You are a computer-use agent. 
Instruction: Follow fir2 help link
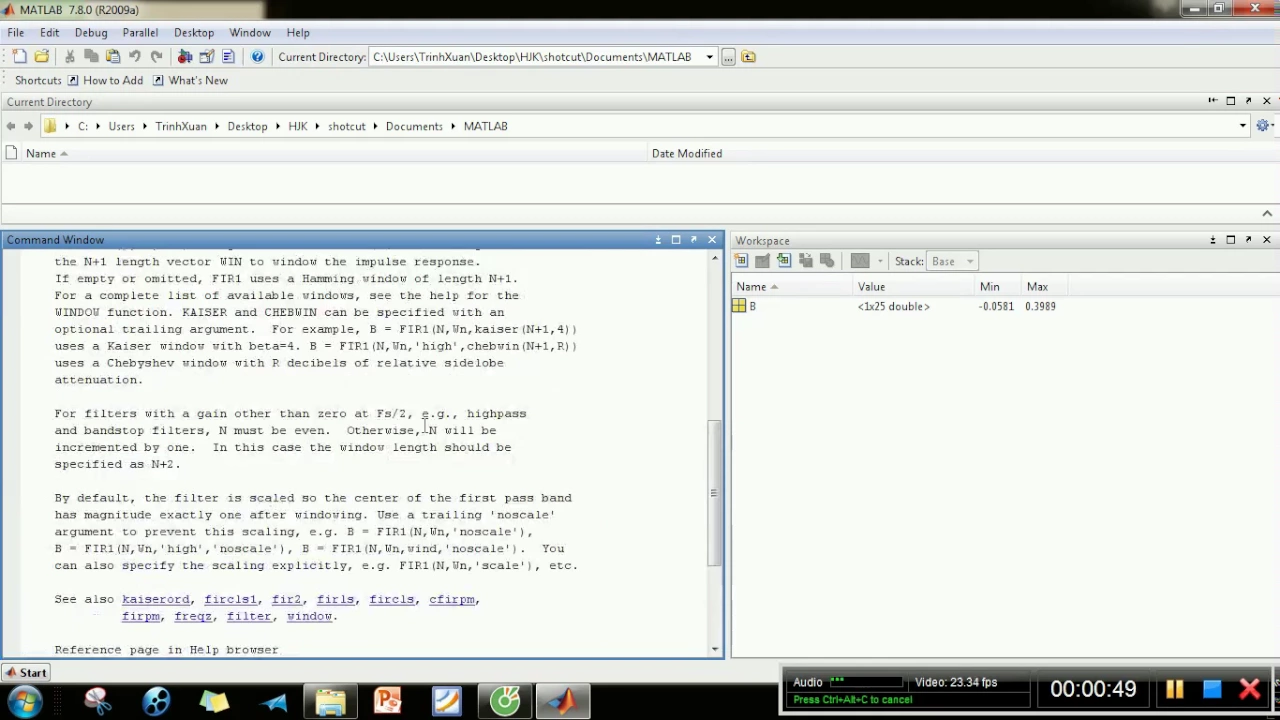[286, 599]
